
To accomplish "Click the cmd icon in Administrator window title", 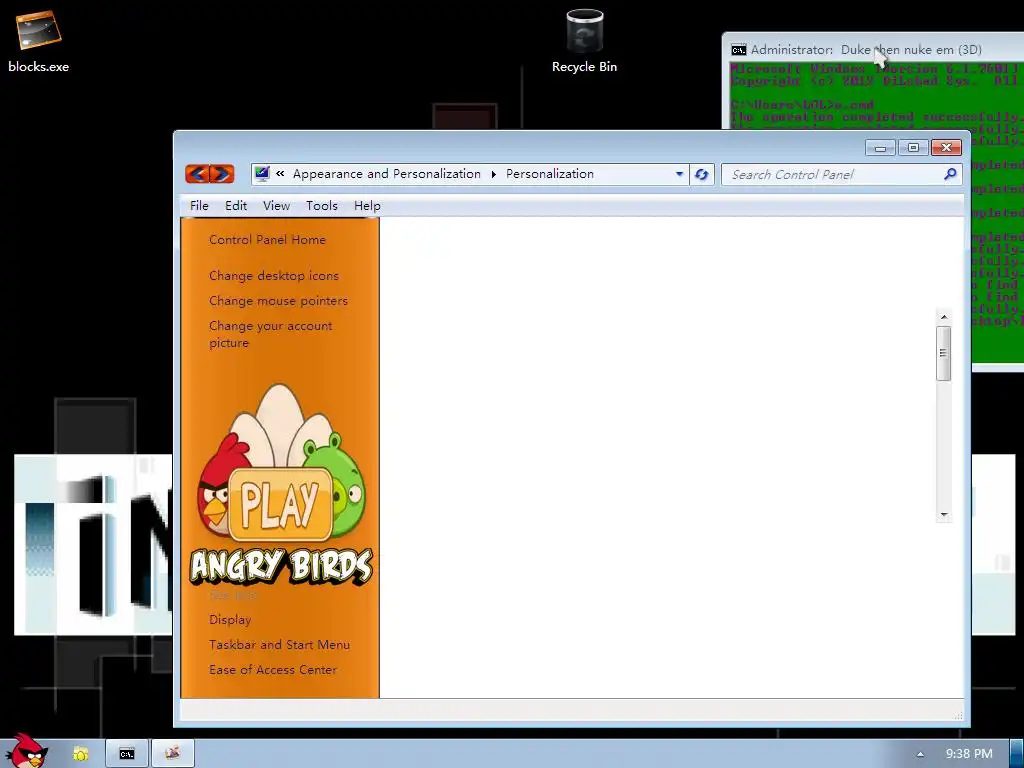I will point(739,50).
